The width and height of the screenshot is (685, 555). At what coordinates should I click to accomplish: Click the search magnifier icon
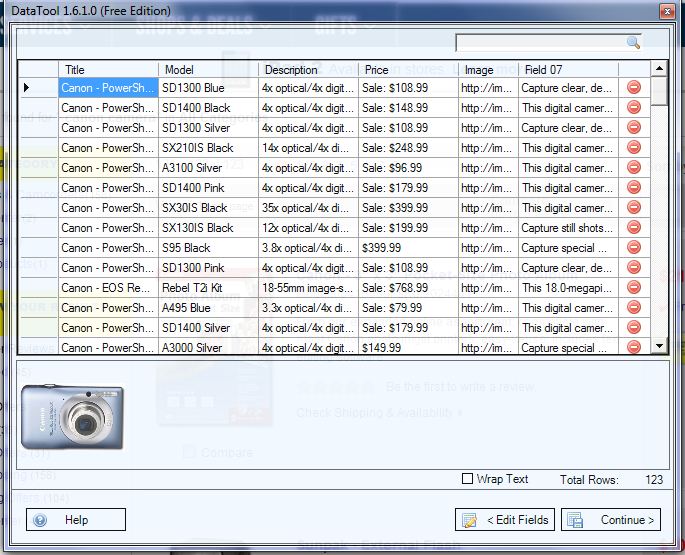coord(633,42)
